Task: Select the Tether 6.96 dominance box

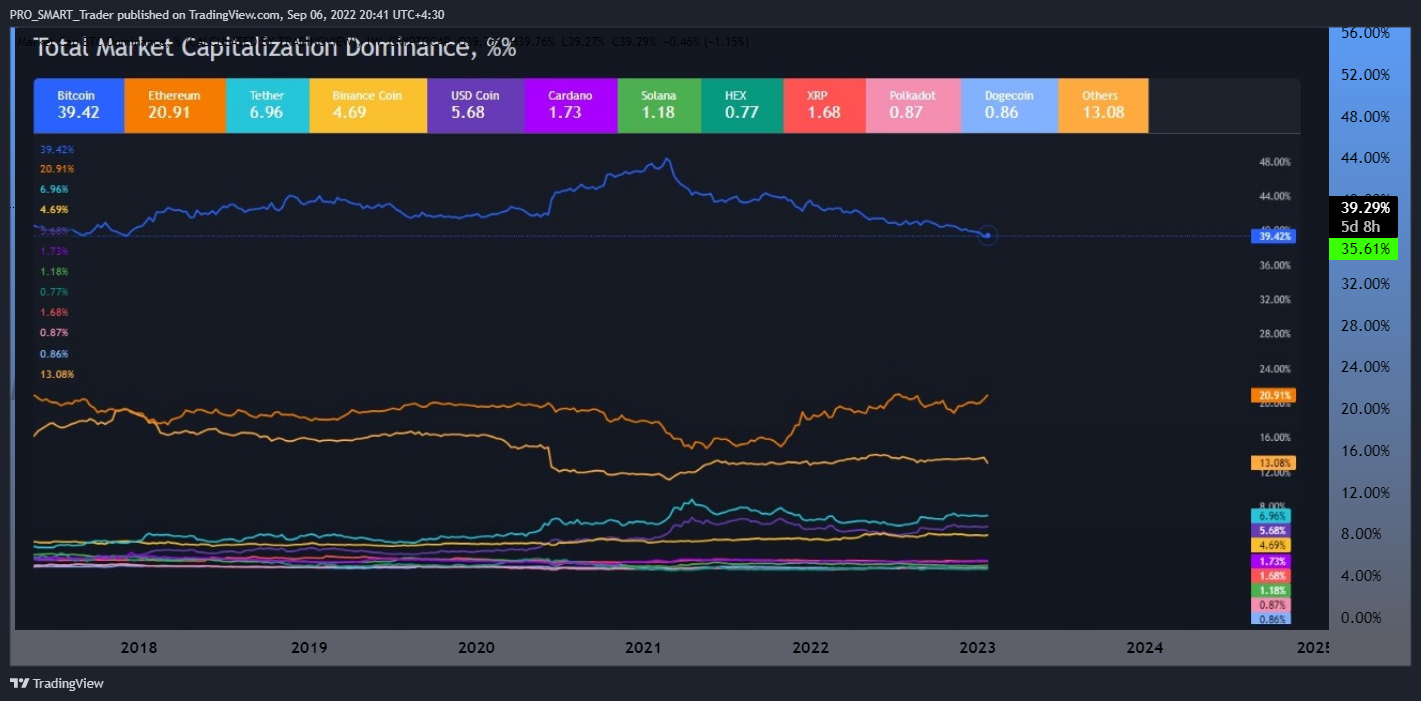Action: pos(267,105)
